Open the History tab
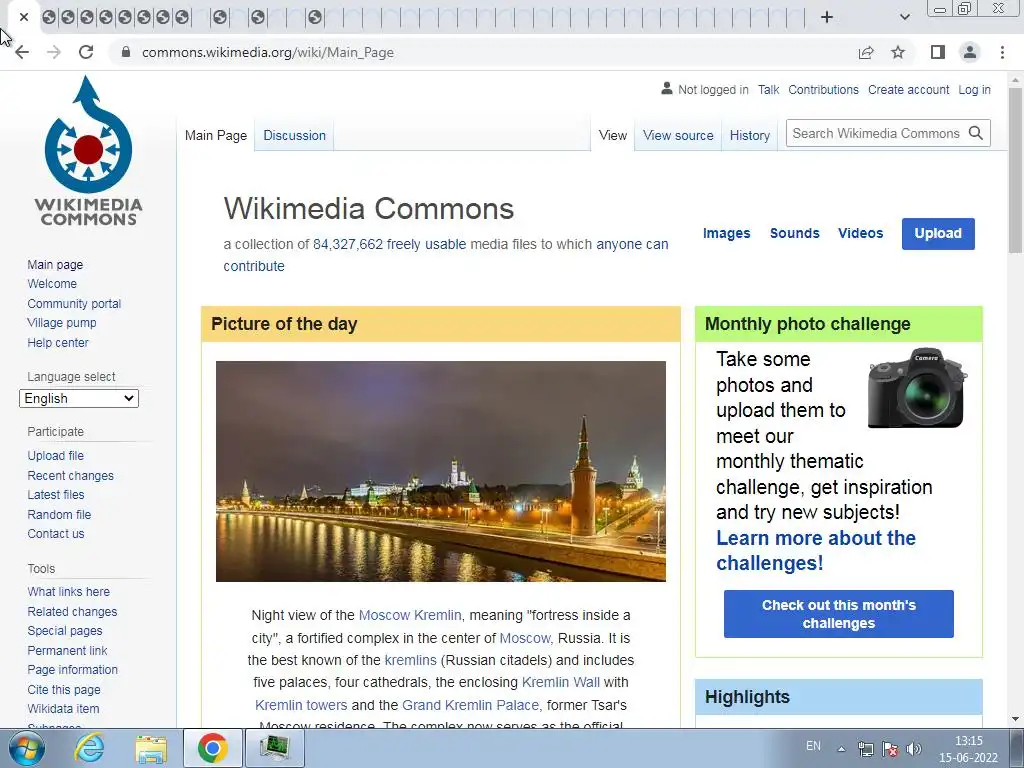The height and width of the screenshot is (768, 1024). [x=750, y=135]
